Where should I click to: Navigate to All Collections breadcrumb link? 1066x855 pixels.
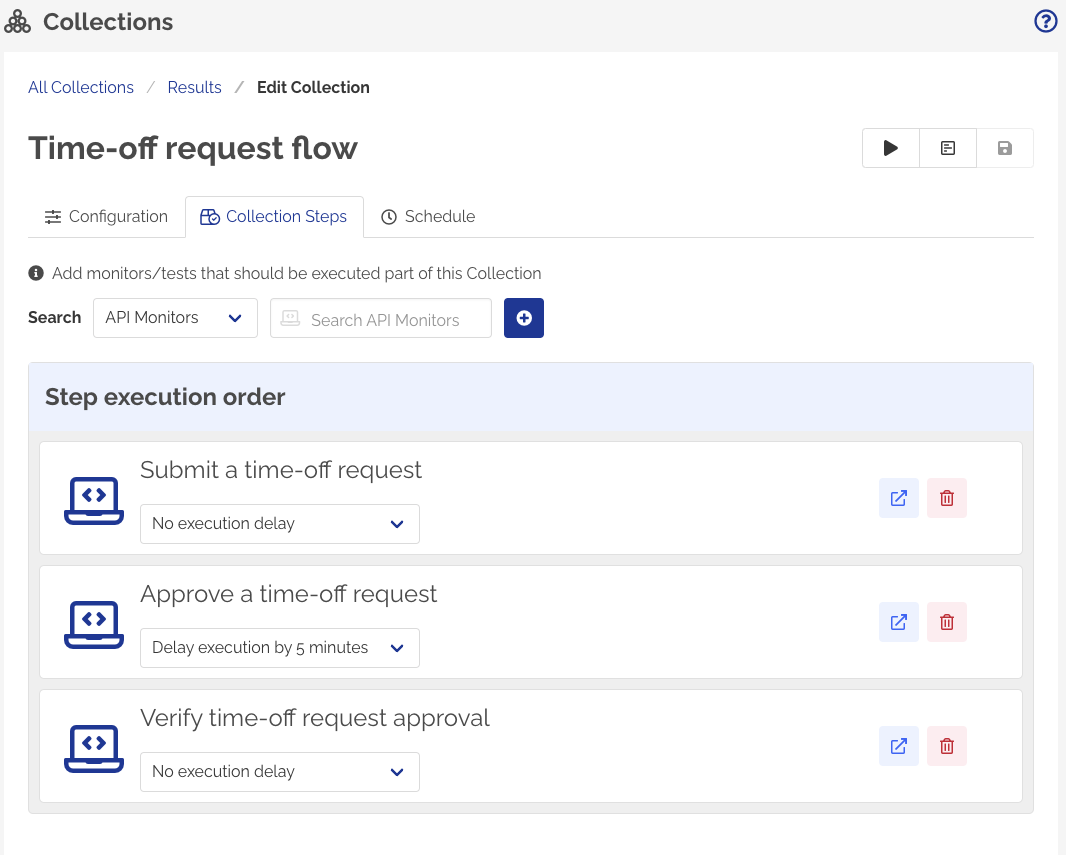[80, 87]
